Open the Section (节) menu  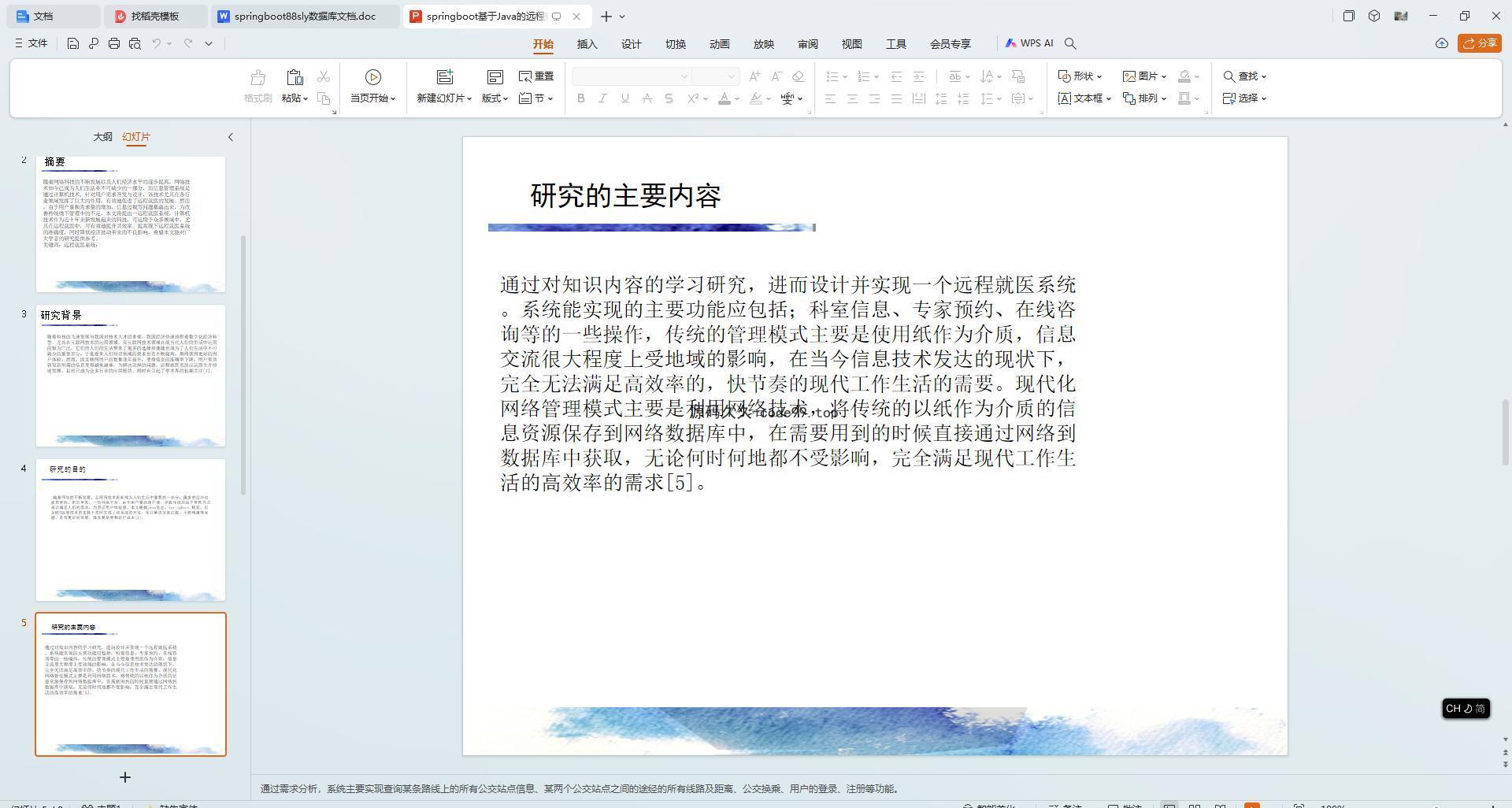click(x=536, y=98)
